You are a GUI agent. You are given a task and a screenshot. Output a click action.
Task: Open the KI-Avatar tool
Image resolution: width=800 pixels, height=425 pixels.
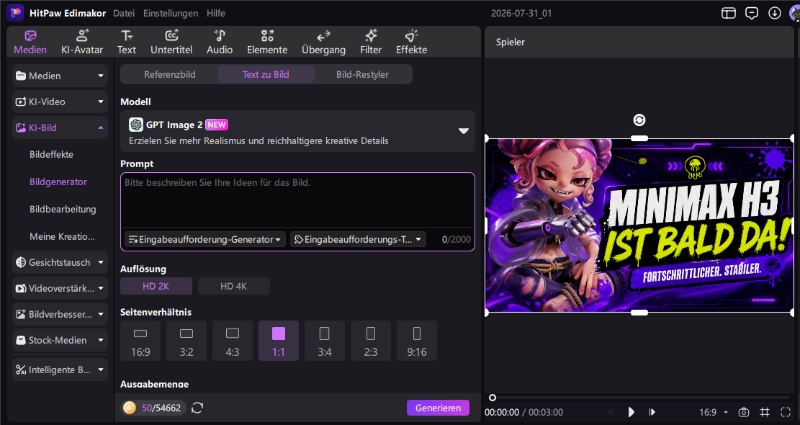coord(82,42)
